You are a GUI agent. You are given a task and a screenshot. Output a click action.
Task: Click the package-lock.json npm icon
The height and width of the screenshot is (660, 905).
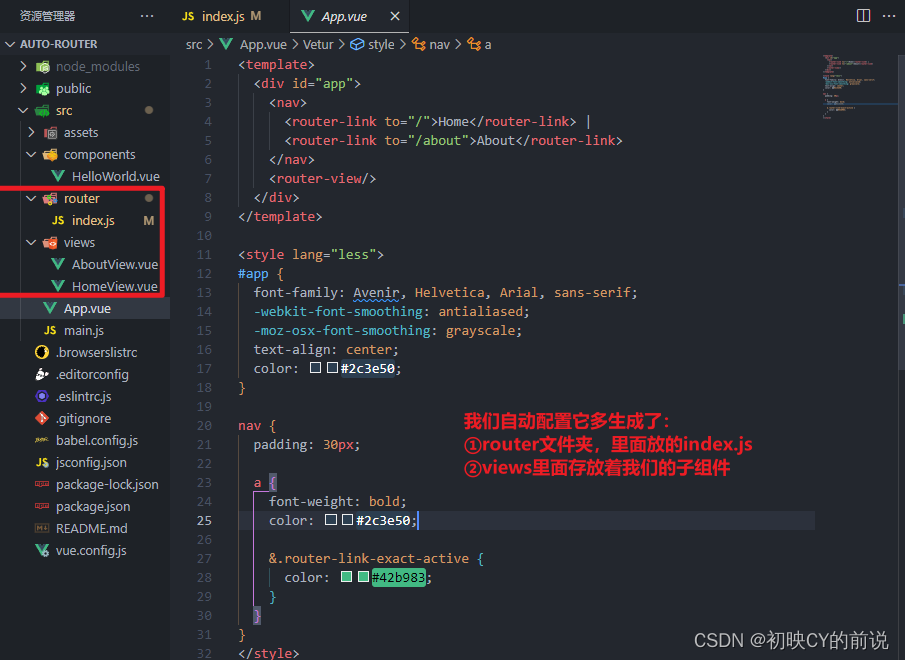pyautogui.click(x=42, y=484)
